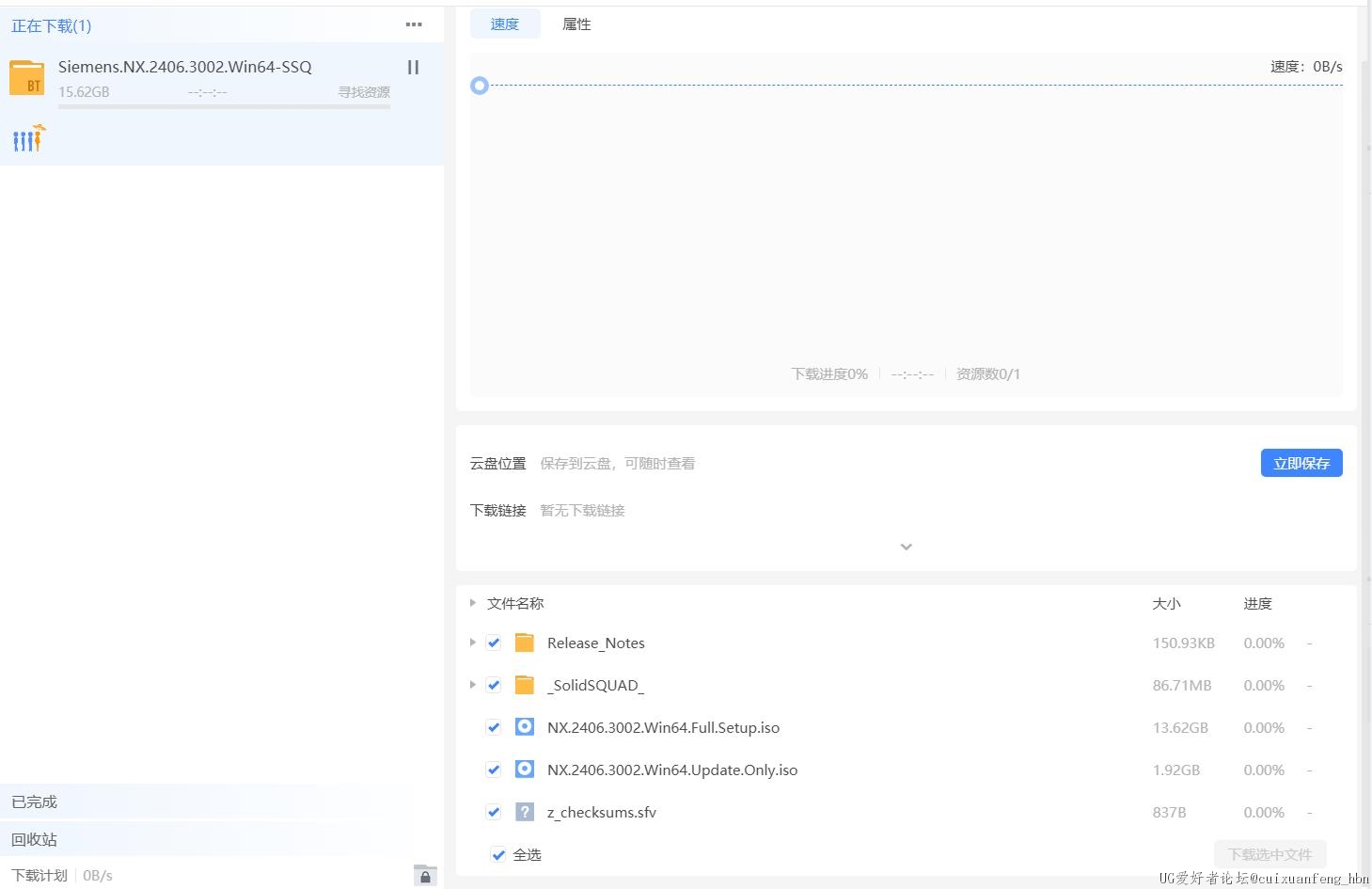Click the 进度 column header
Viewport: 1372px width, 889px height.
coord(1258,603)
